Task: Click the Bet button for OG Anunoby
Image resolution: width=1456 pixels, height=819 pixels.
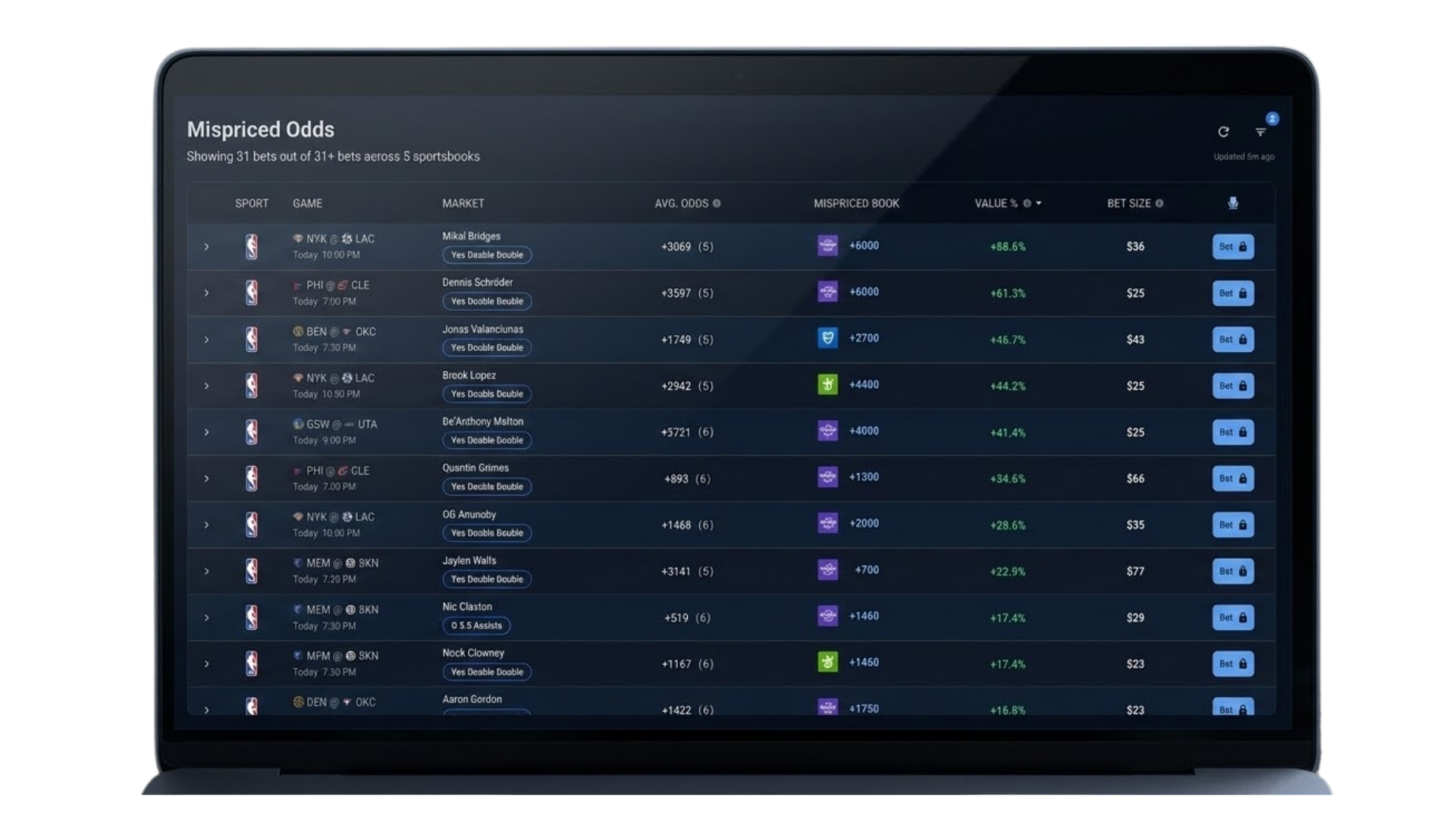Action: (x=1233, y=524)
